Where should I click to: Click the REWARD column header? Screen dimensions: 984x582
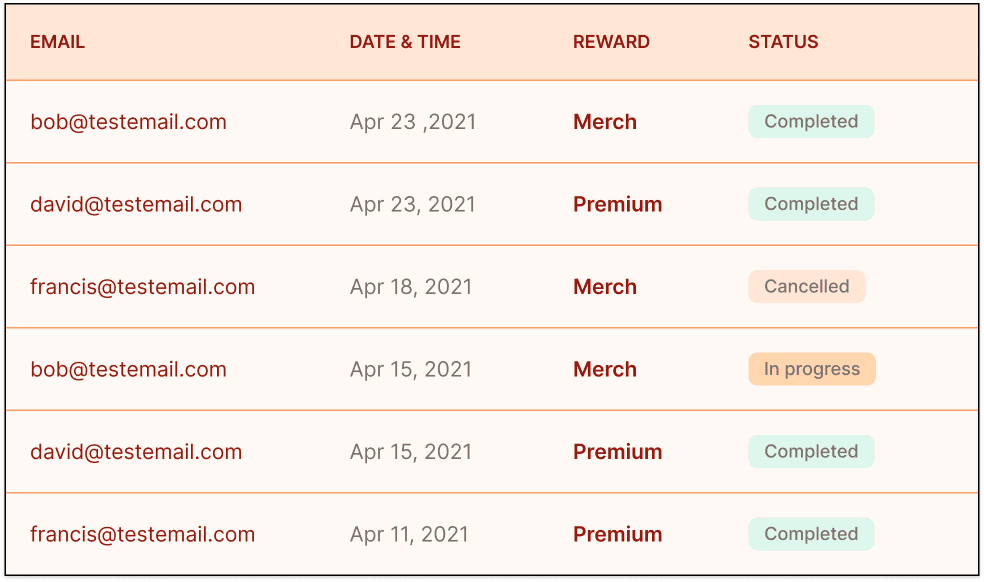click(611, 42)
